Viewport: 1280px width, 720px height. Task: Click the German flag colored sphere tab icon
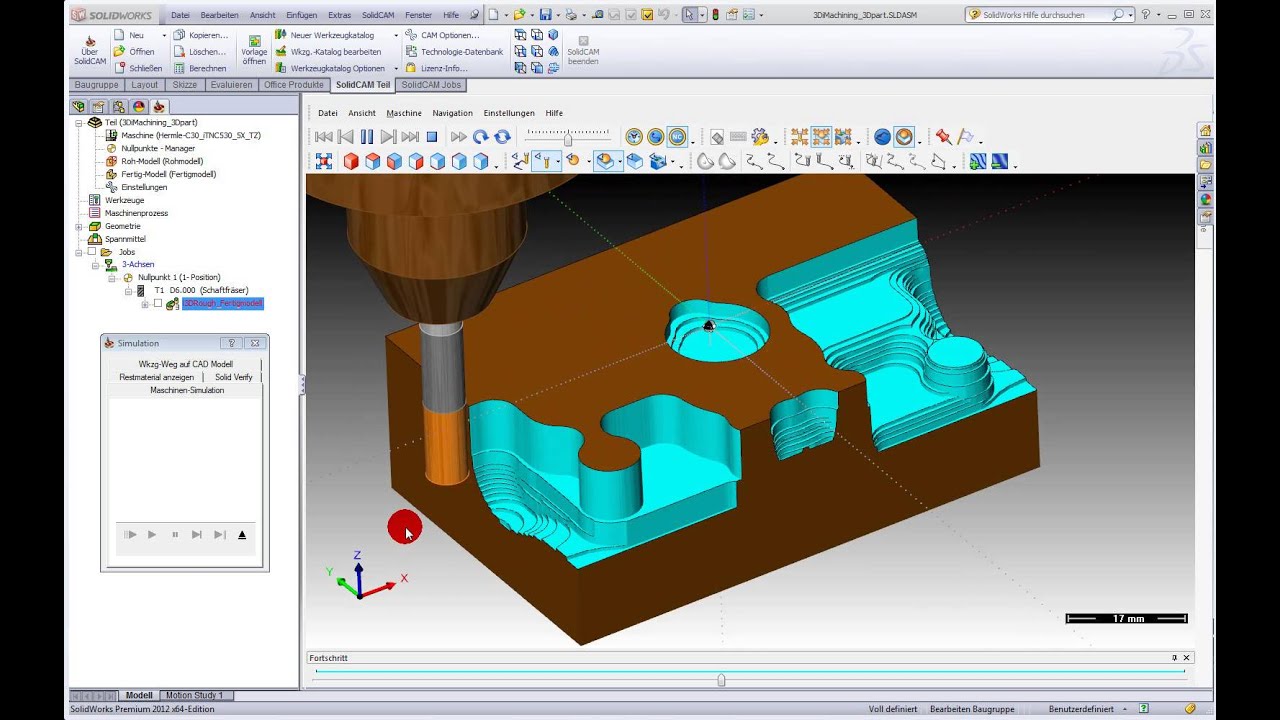[x=139, y=106]
